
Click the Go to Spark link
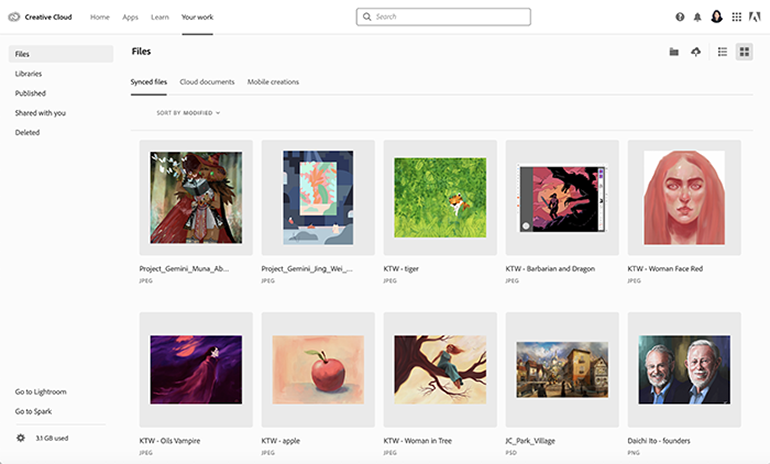(x=34, y=411)
